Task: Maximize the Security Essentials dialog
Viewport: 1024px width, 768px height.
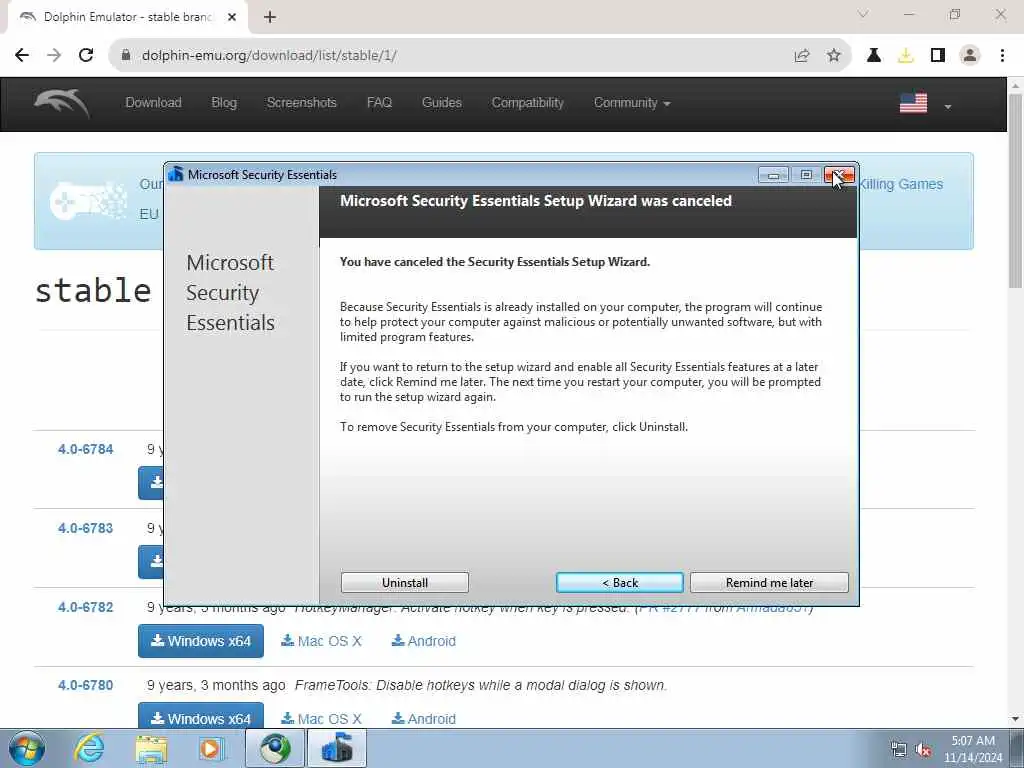Action: pyautogui.click(x=806, y=175)
